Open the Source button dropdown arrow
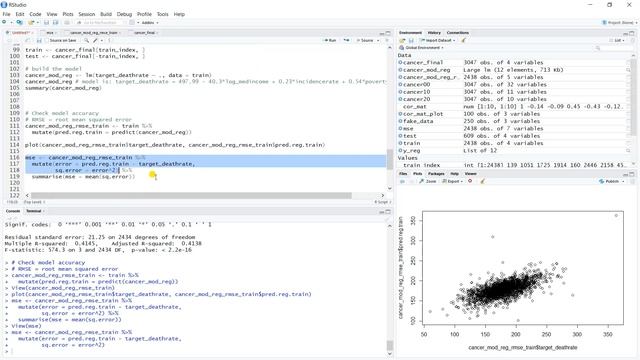Image resolution: width=640 pixels, height=360 pixels. (x=378, y=40)
